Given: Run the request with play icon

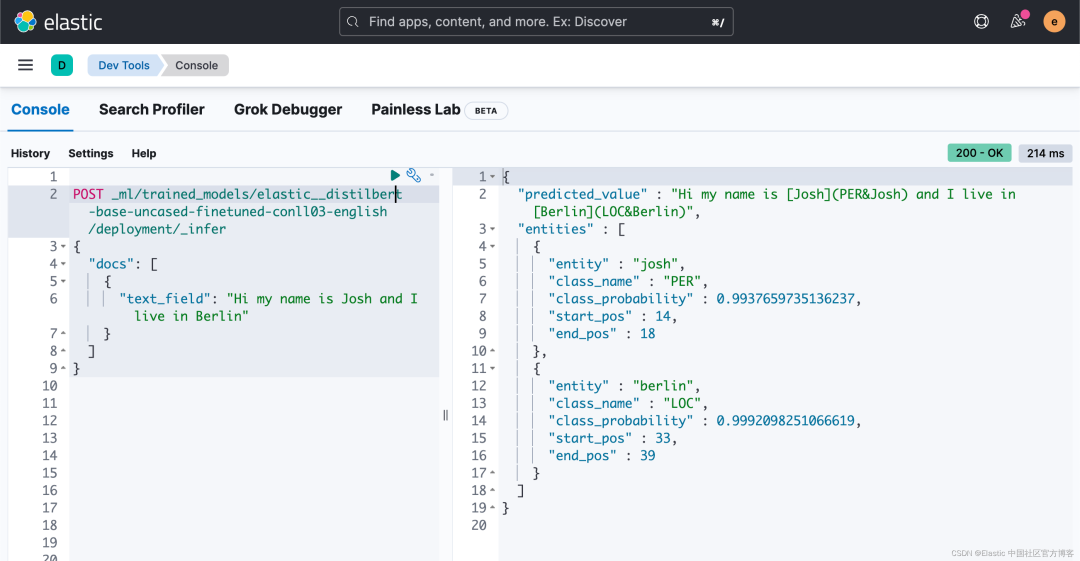Looking at the screenshot, I should coord(396,175).
